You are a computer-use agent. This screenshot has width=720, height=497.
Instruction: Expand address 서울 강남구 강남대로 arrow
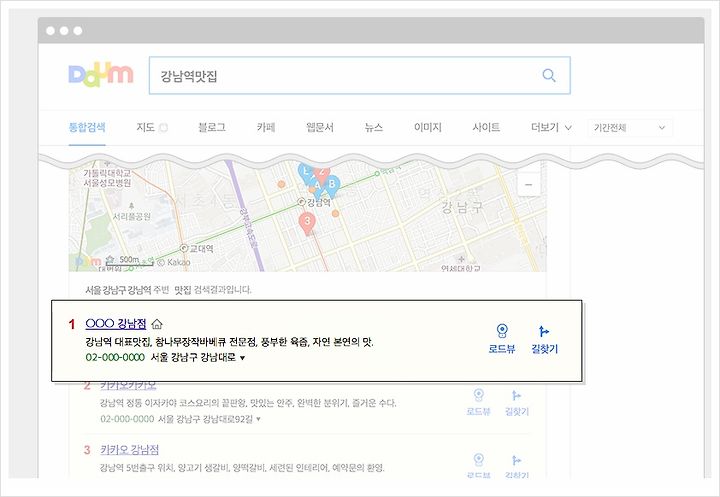point(242,358)
